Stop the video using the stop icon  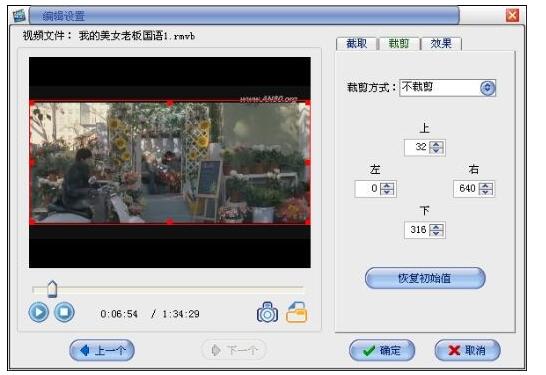64,312
